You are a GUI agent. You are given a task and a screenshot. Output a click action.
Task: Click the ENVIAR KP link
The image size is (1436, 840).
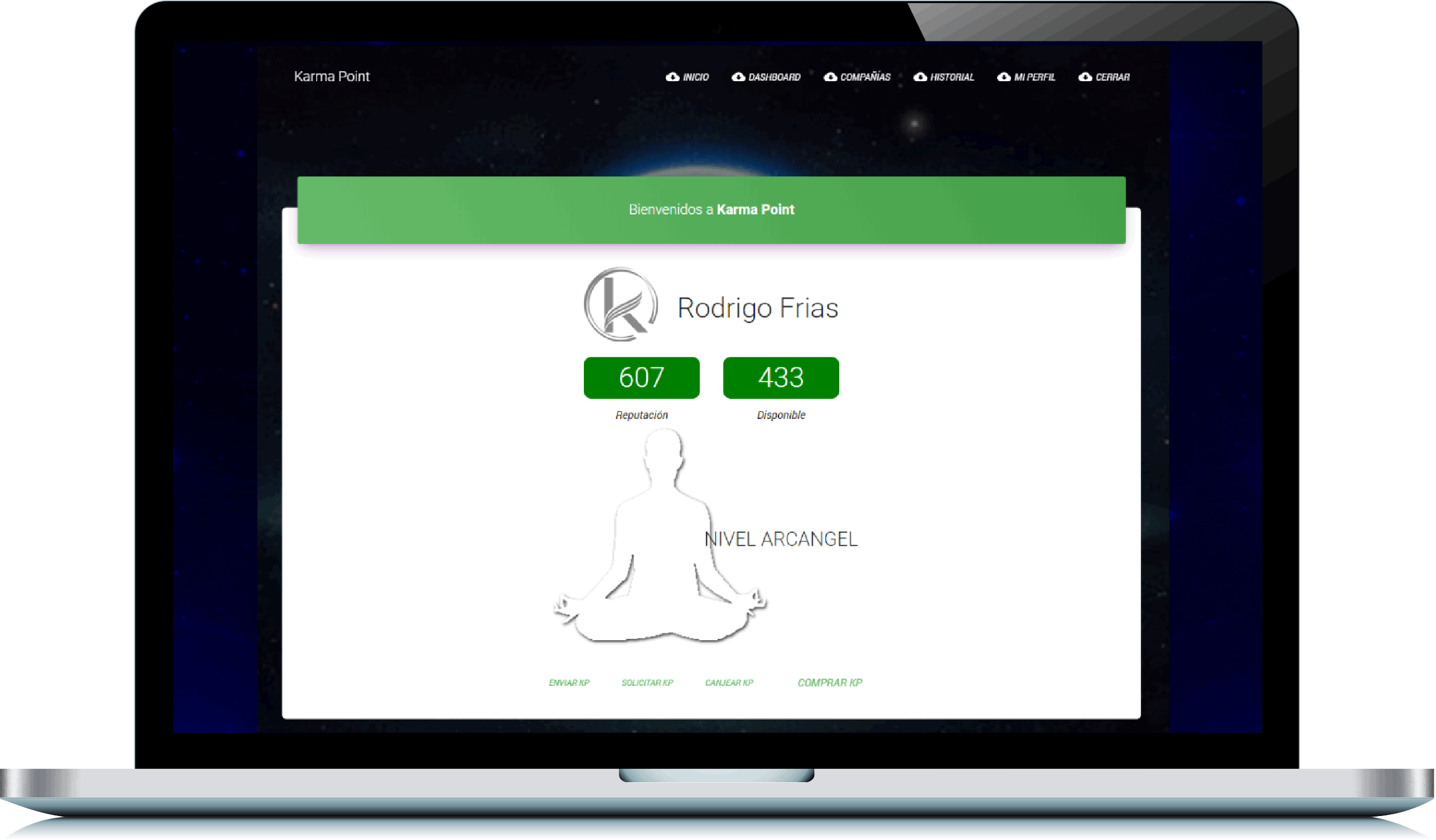[x=569, y=683]
